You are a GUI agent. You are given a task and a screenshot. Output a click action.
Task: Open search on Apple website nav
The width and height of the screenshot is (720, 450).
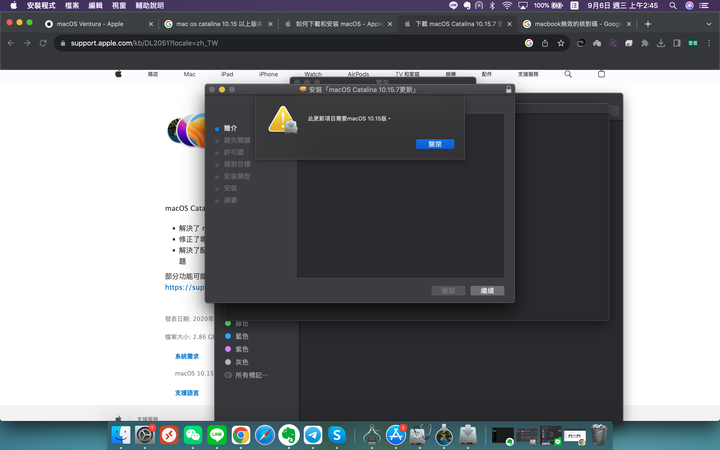point(568,74)
